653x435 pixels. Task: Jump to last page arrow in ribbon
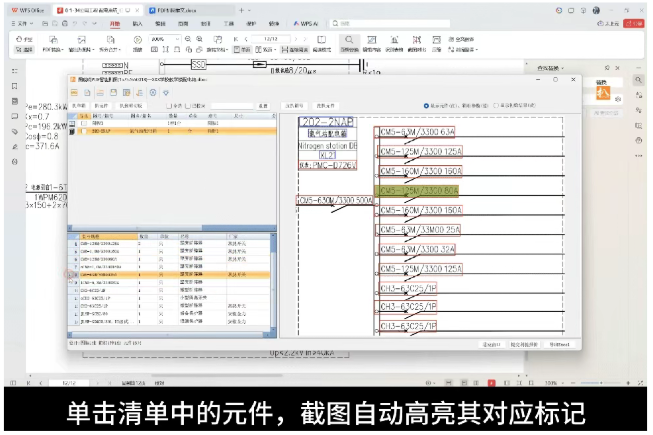coord(305,39)
